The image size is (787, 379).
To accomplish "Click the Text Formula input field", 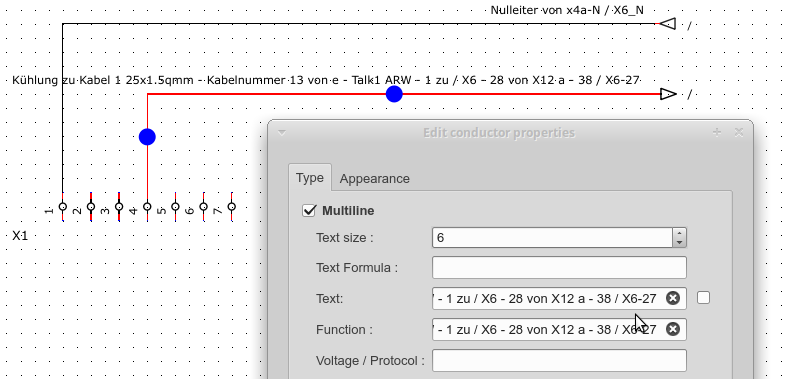I will [x=559, y=268].
